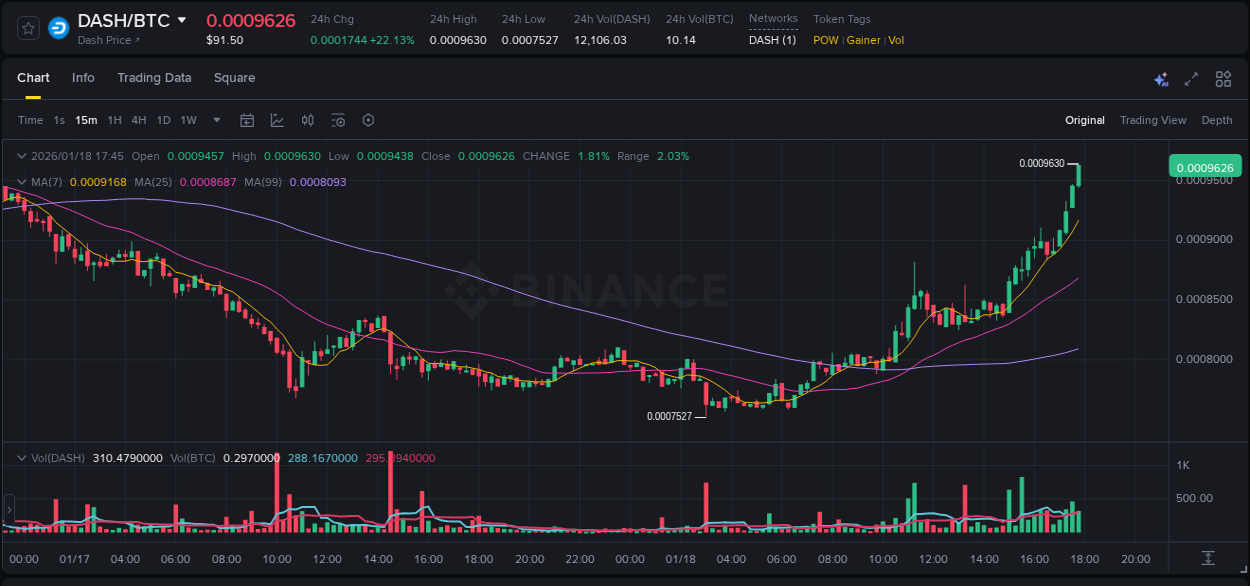Open the DASH/BTC pair selector dropdown
The width and height of the screenshot is (1250, 586).
(180, 19)
